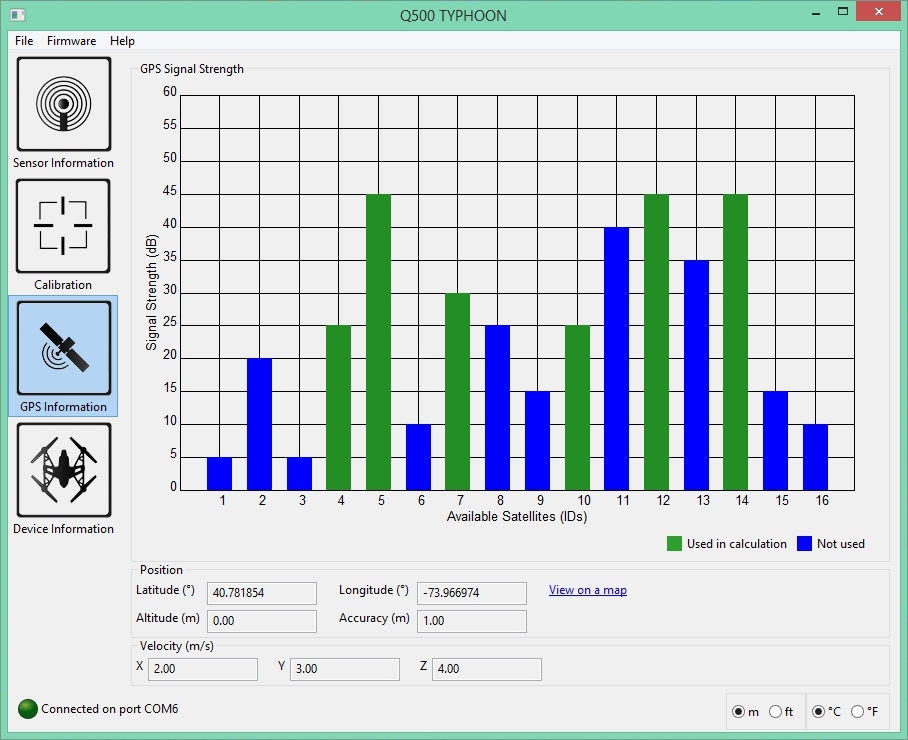The height and width of the screenshot is (740, 908).
Task: Click the blue bar for satellite 16
Action: 815,457
